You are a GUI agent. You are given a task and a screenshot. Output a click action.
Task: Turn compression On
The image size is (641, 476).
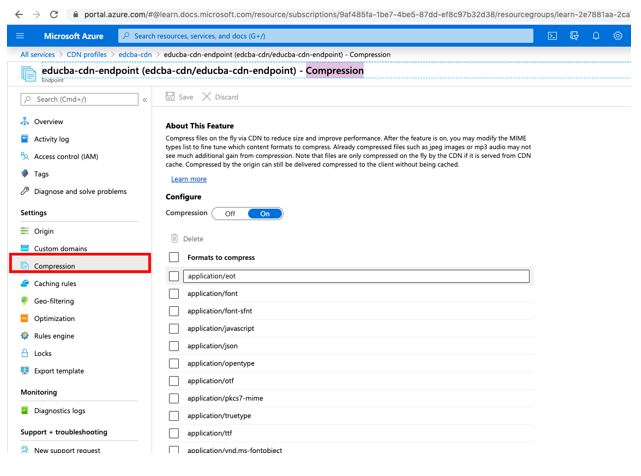pyautogui.click(x=265, y=213)
